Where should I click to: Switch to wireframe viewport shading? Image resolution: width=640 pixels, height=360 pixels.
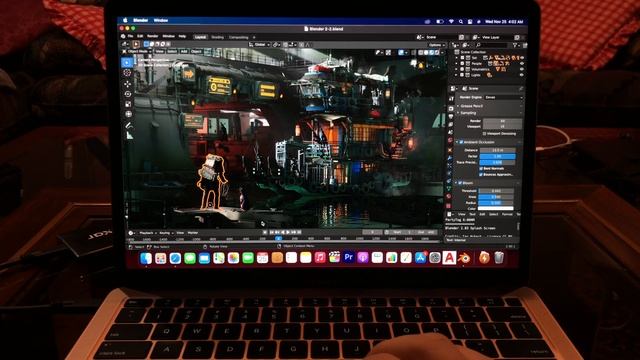pos(421,53)
